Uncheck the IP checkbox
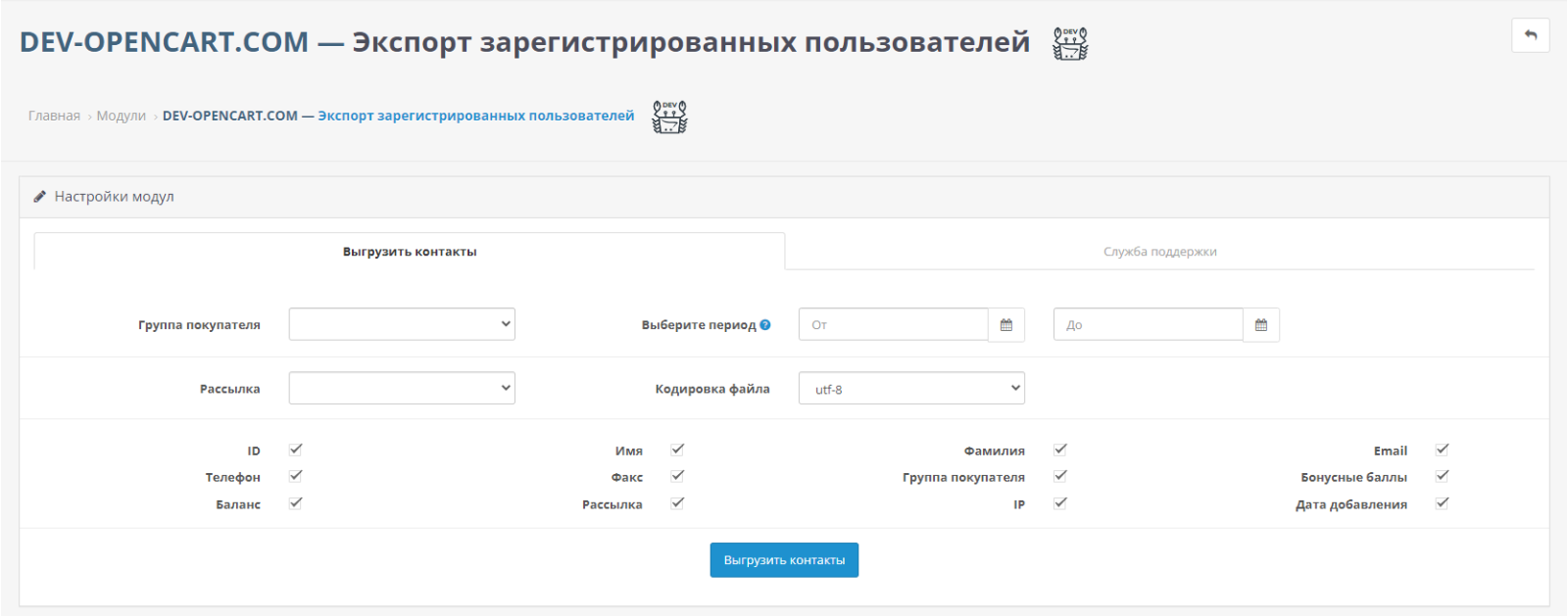The width and height of the screenshot is (1568, 616). point(1060,503)
